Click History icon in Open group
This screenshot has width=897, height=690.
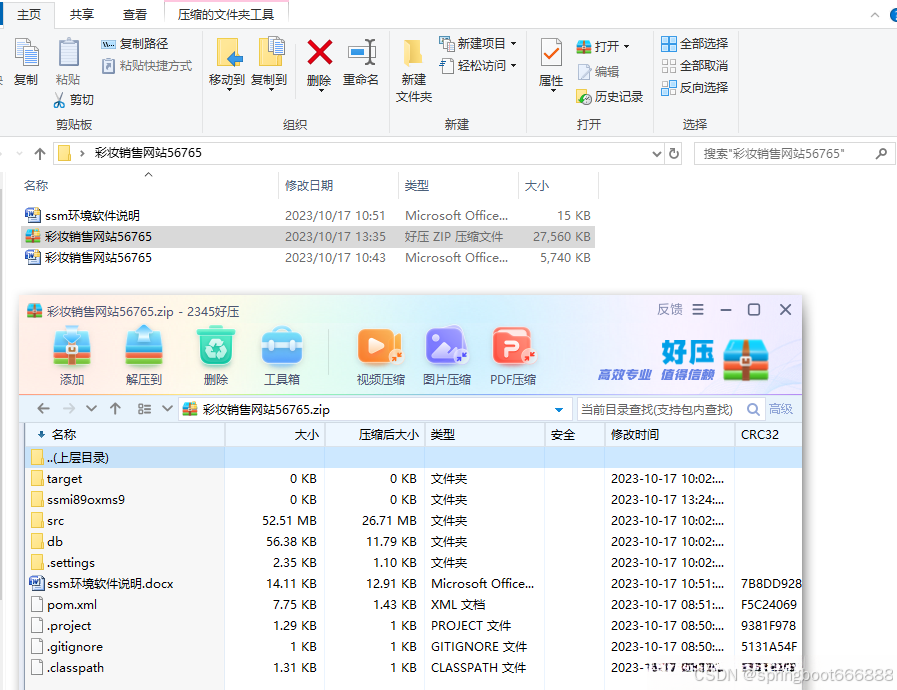pos(584,97)
